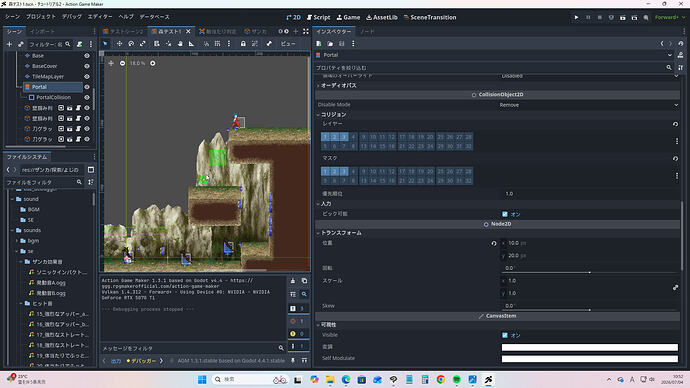Save the edited resource in the Inspector
The image size is (690, 388).
pos(341,44)
